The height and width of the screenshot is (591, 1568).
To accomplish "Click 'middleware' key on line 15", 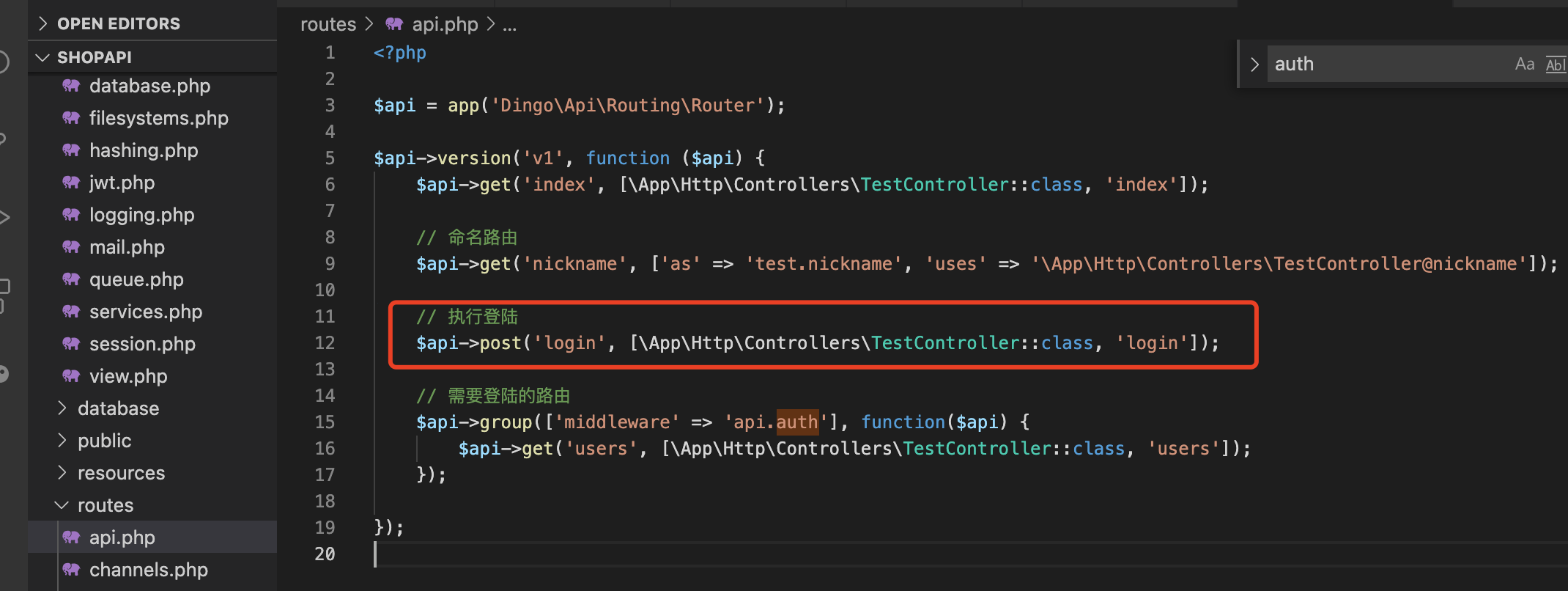I will [617, 422].
